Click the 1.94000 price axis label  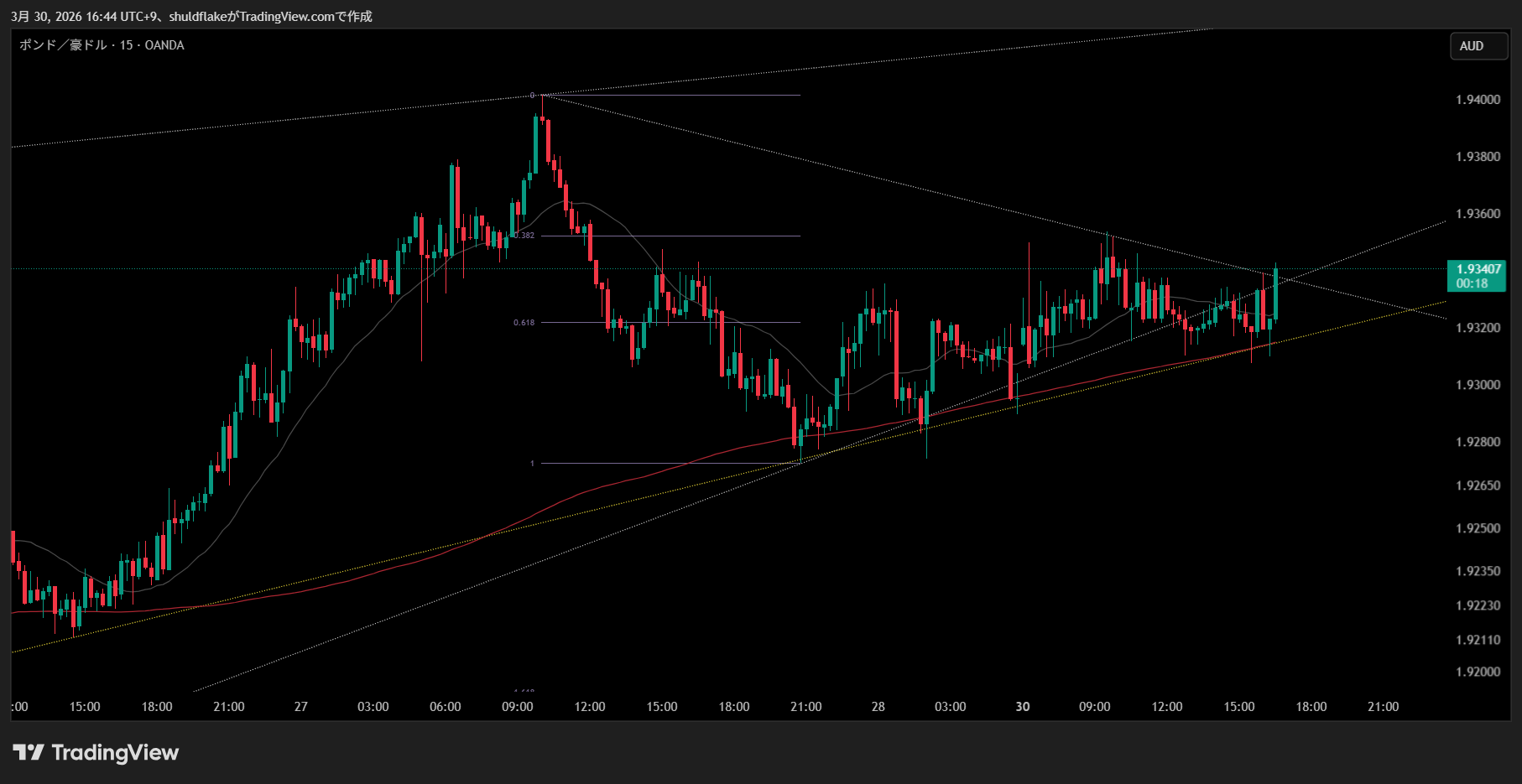[x=1478, y=100]
